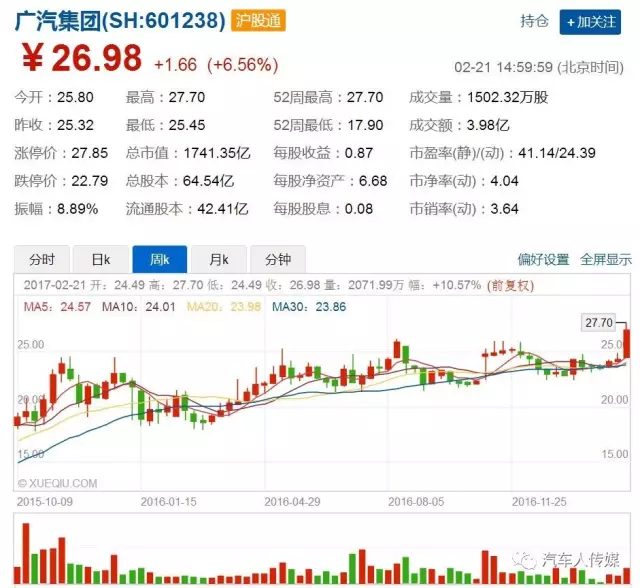640x588 pixels.
Task: Click the 2016-01-15 date axis label
Action: pyautogui.click(x=168, y=502)
